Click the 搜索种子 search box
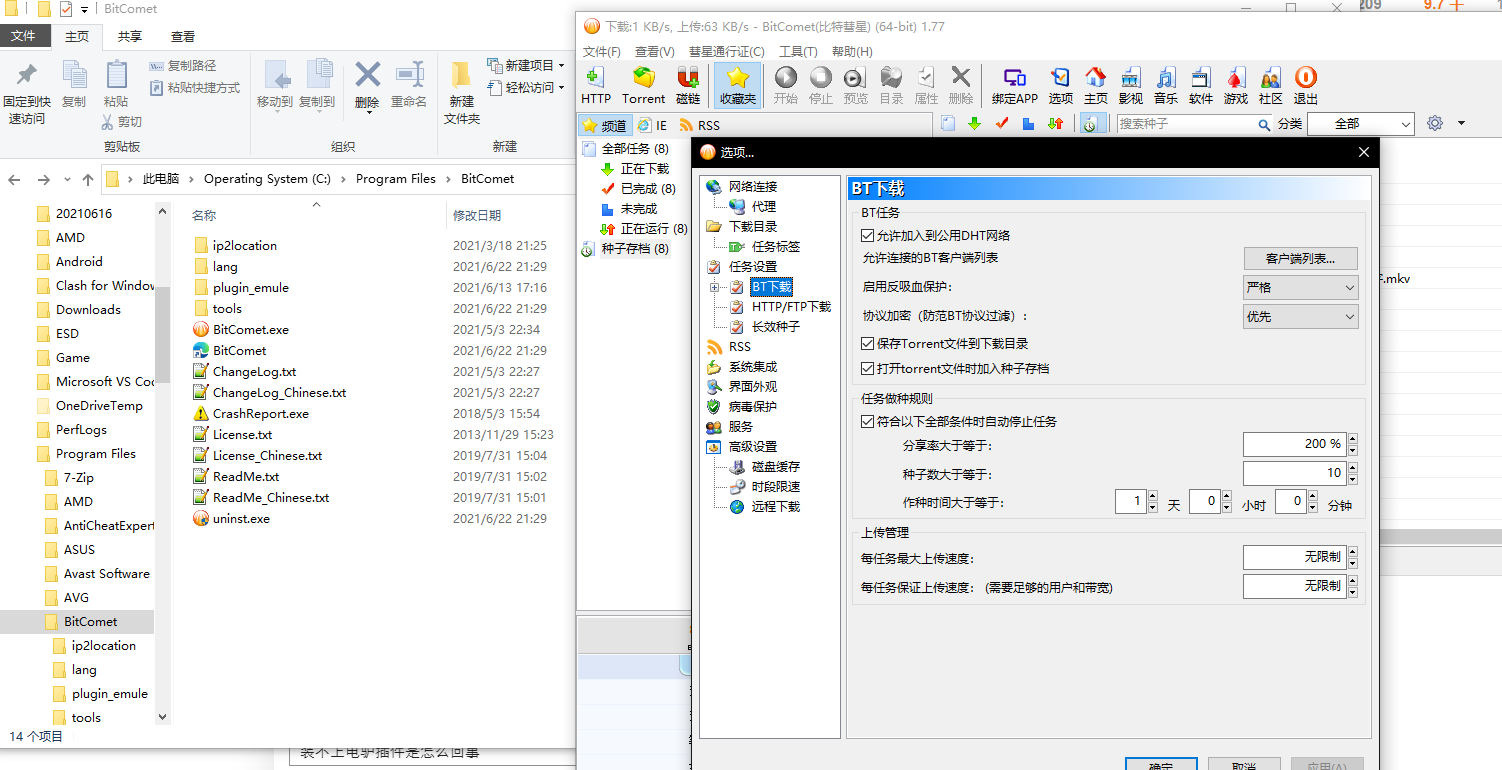 1185,124
